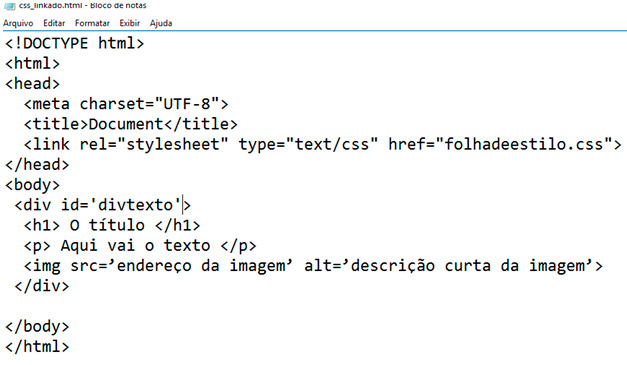Open the Exibir menu
Screen dimensions: 627x365
click(x=130, y=23)
